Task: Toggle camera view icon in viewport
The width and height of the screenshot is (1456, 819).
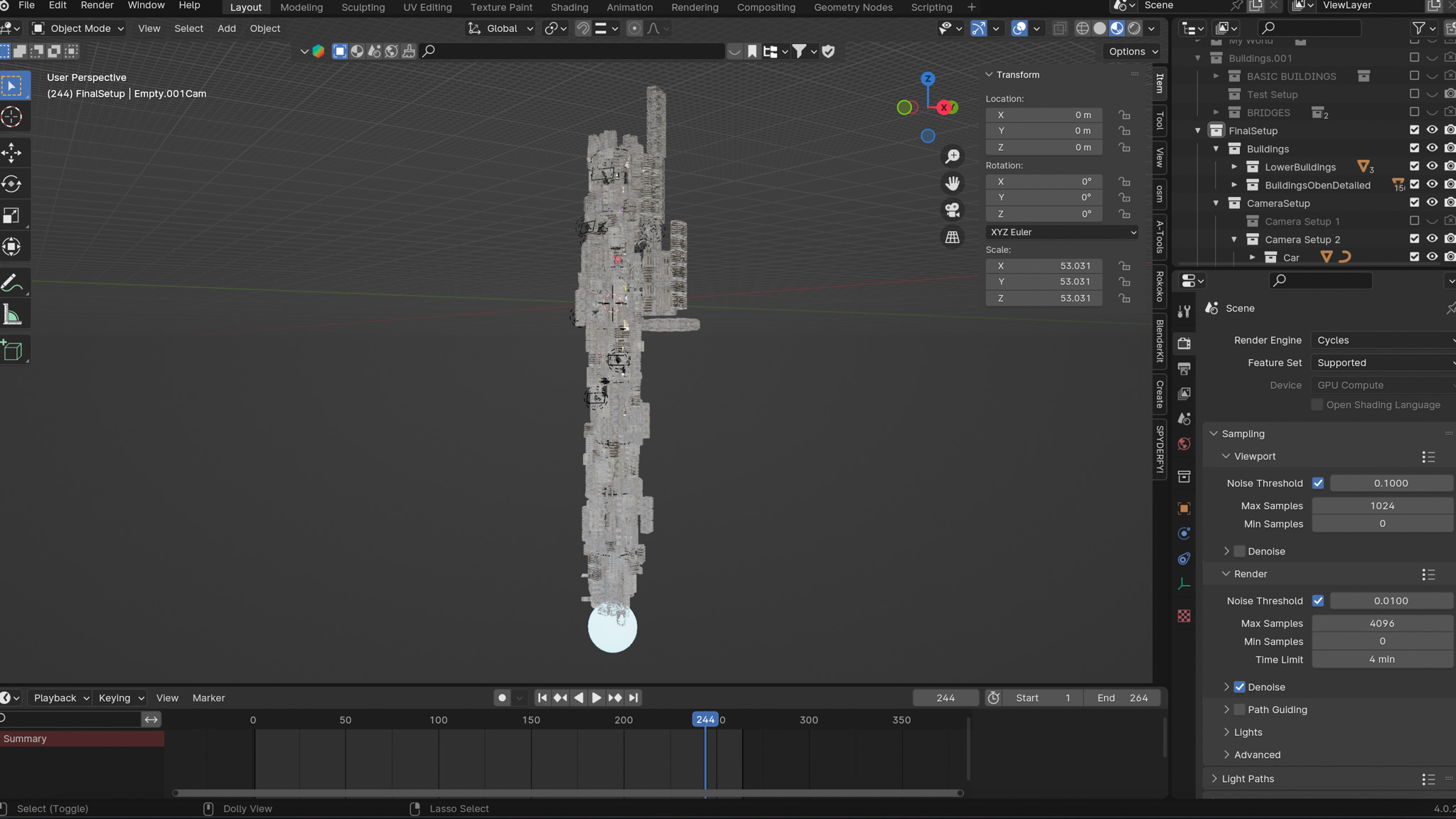Action: [953, 210]
